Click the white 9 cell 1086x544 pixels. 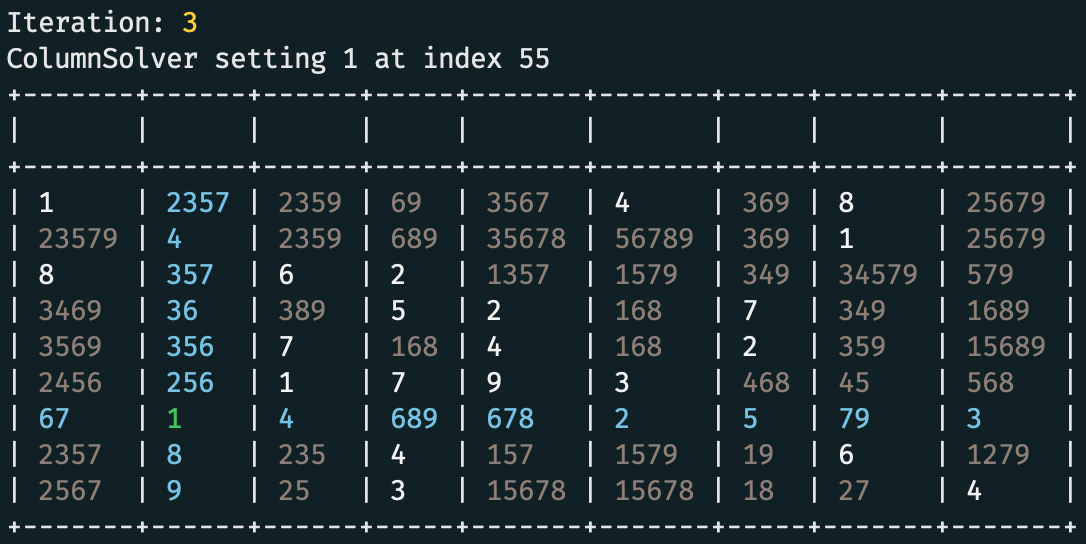click(494, 383)
